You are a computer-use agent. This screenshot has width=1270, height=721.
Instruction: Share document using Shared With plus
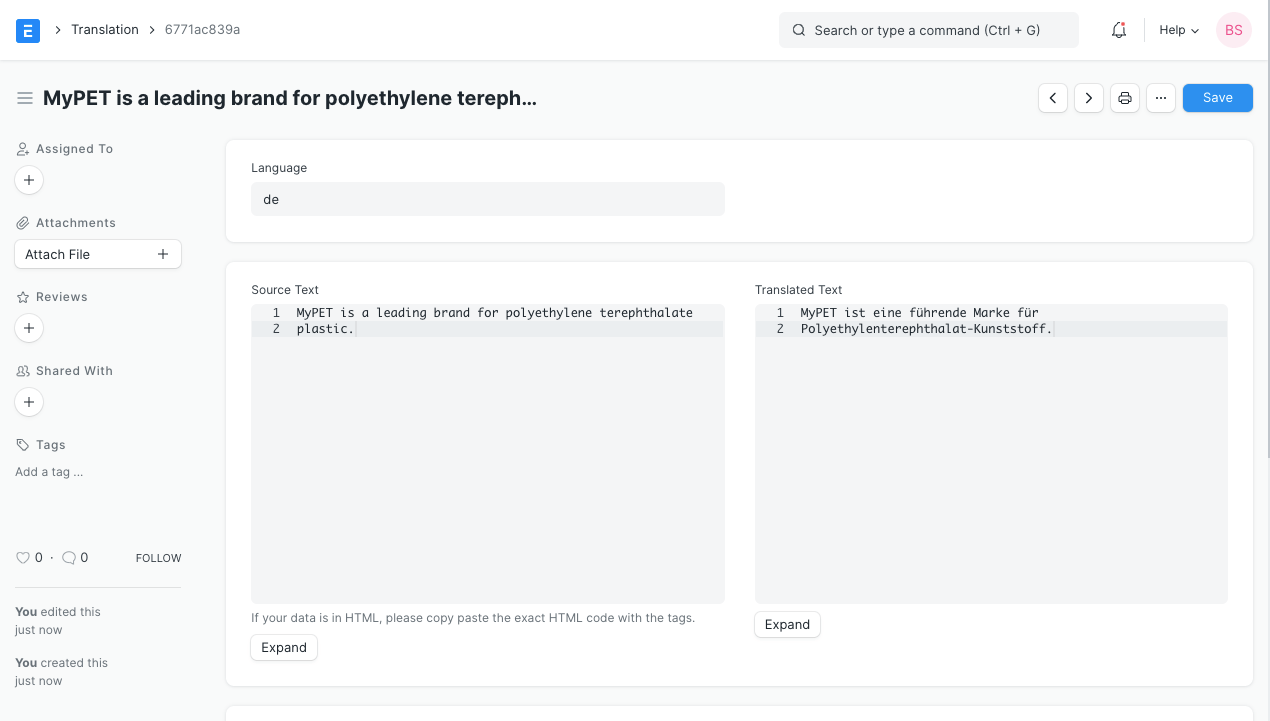tap(29, 402)
